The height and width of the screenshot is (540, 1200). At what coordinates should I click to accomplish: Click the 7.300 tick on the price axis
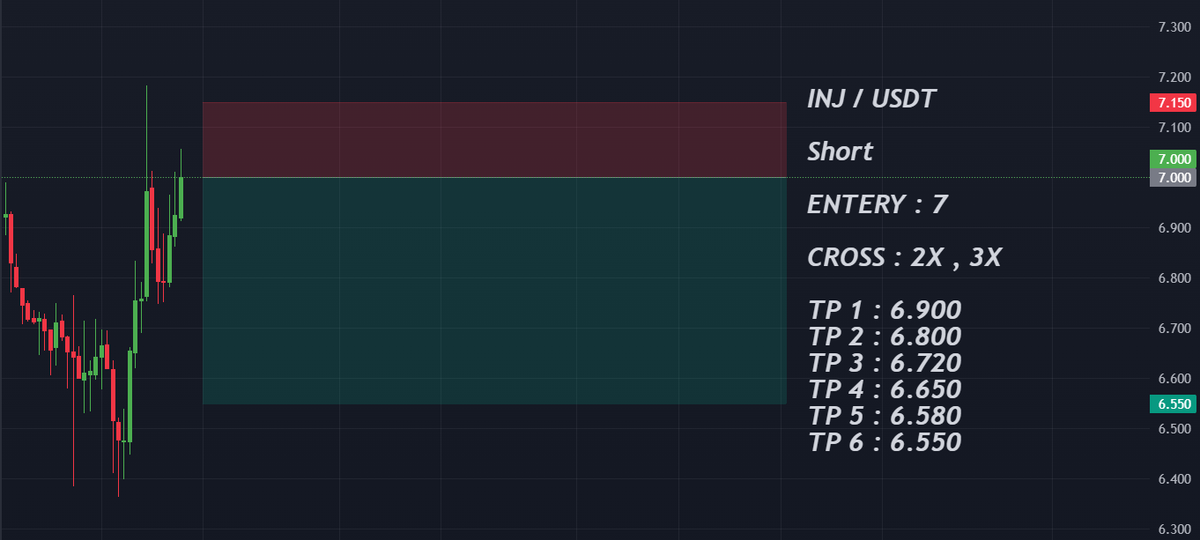pos(1173,27)
